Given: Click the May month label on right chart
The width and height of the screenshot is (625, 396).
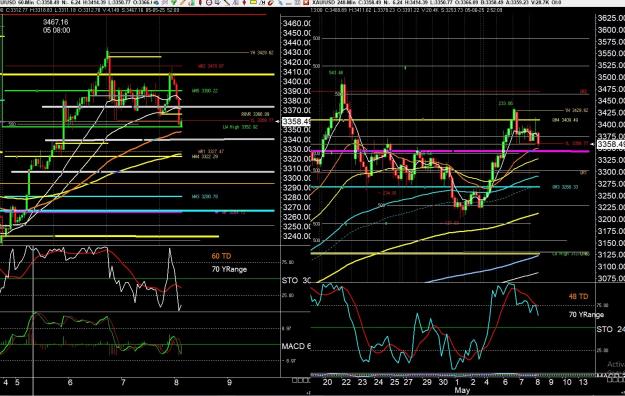Looking at the screenshot, I should coord(462,390).
